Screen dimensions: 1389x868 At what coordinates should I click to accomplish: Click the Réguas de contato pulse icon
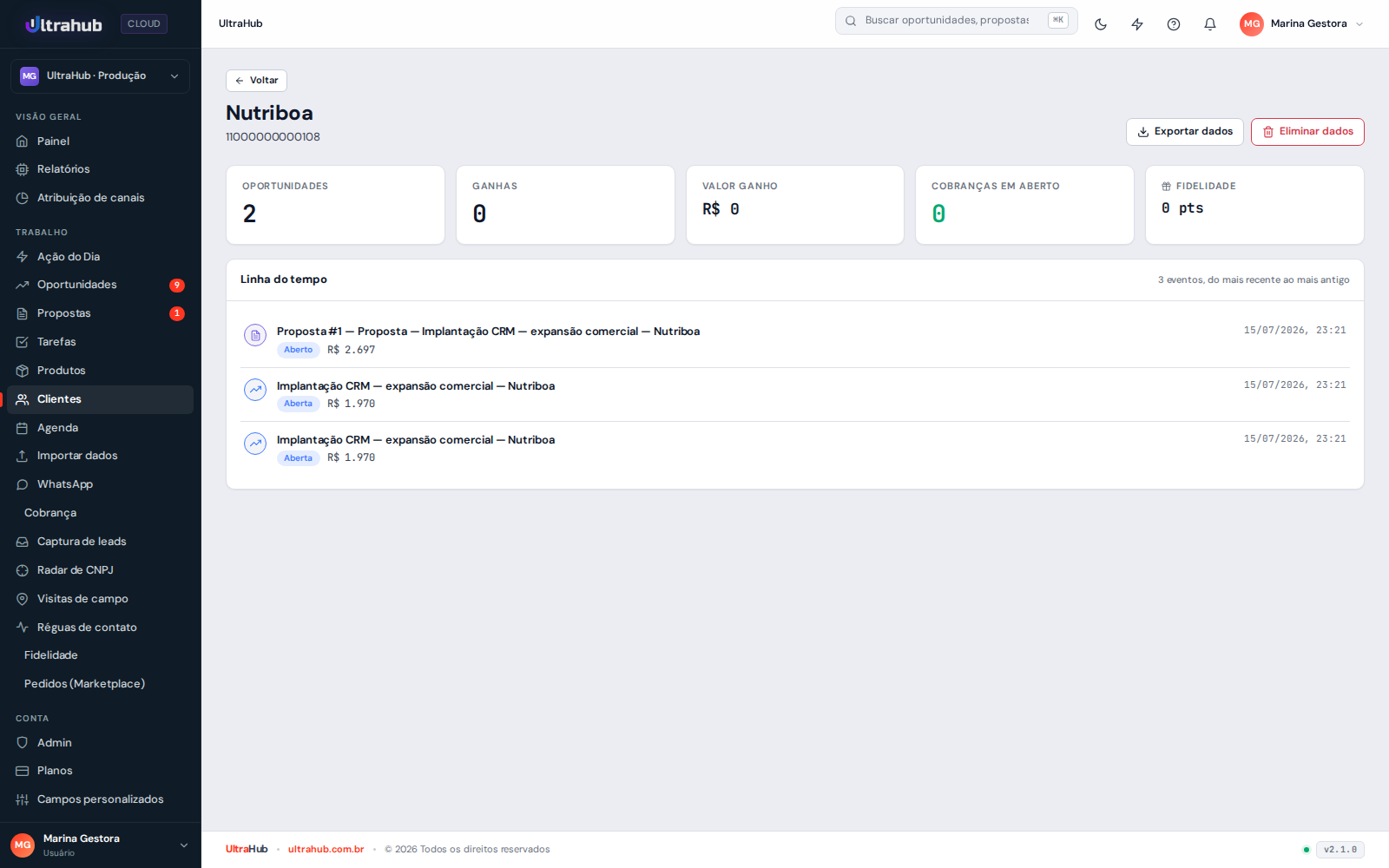[23, 628]
